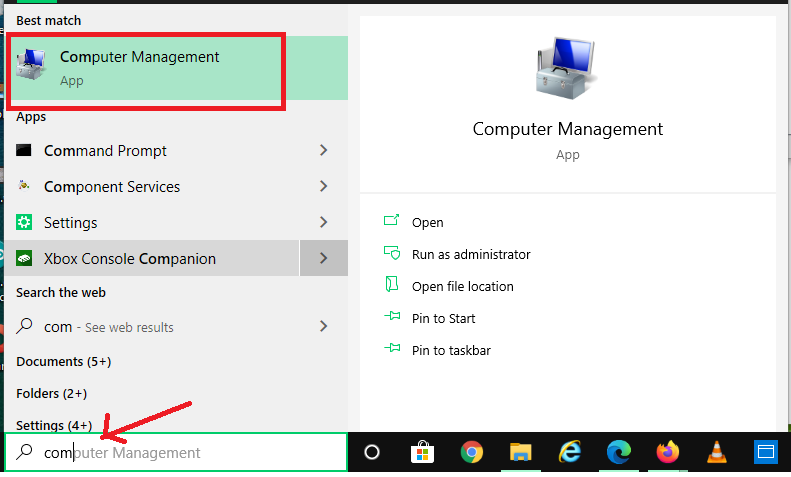
Task: Select the Component Services app result
Action: (152, 187)
